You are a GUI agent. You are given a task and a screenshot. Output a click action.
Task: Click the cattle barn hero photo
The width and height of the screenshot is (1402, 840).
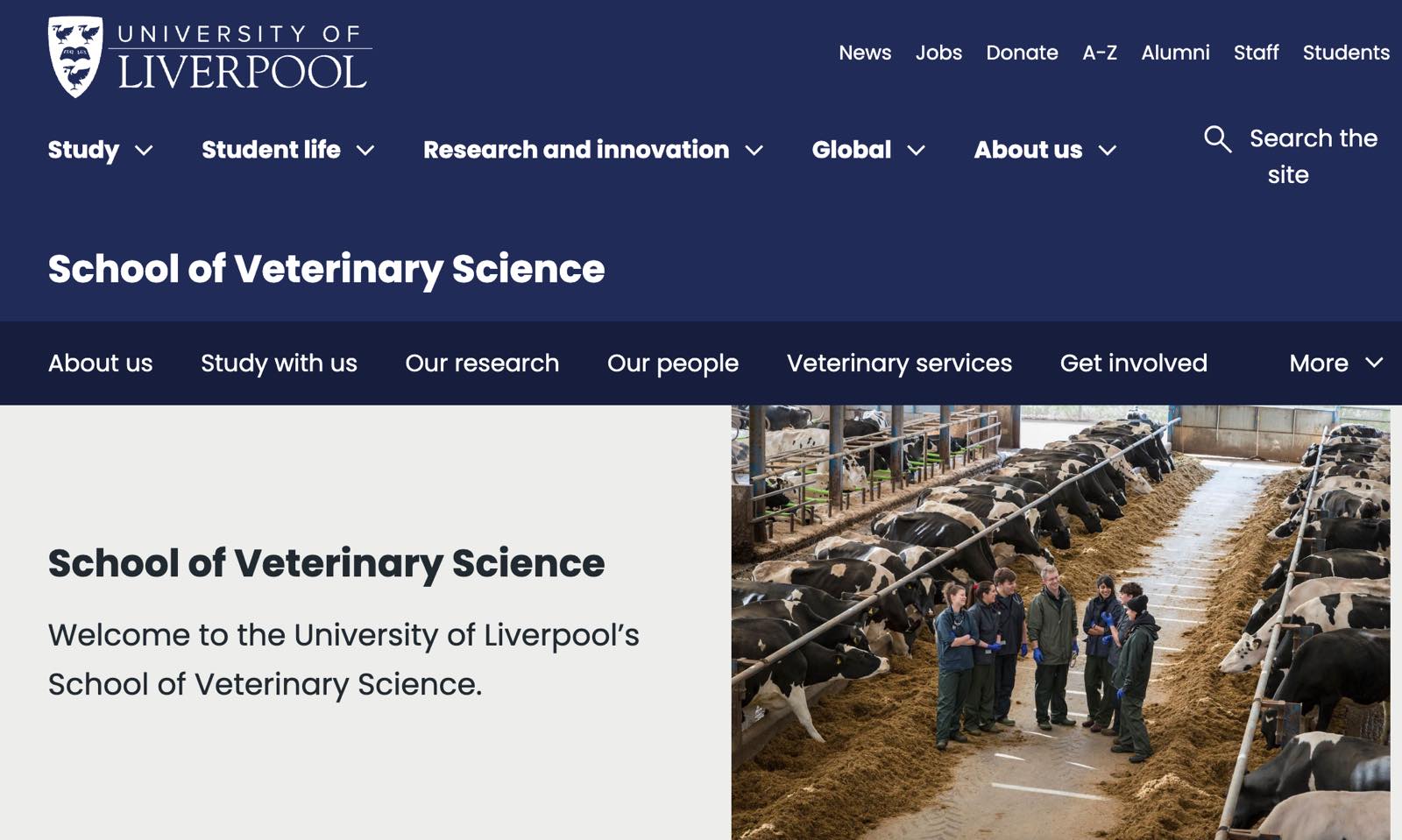(1061, 622)
